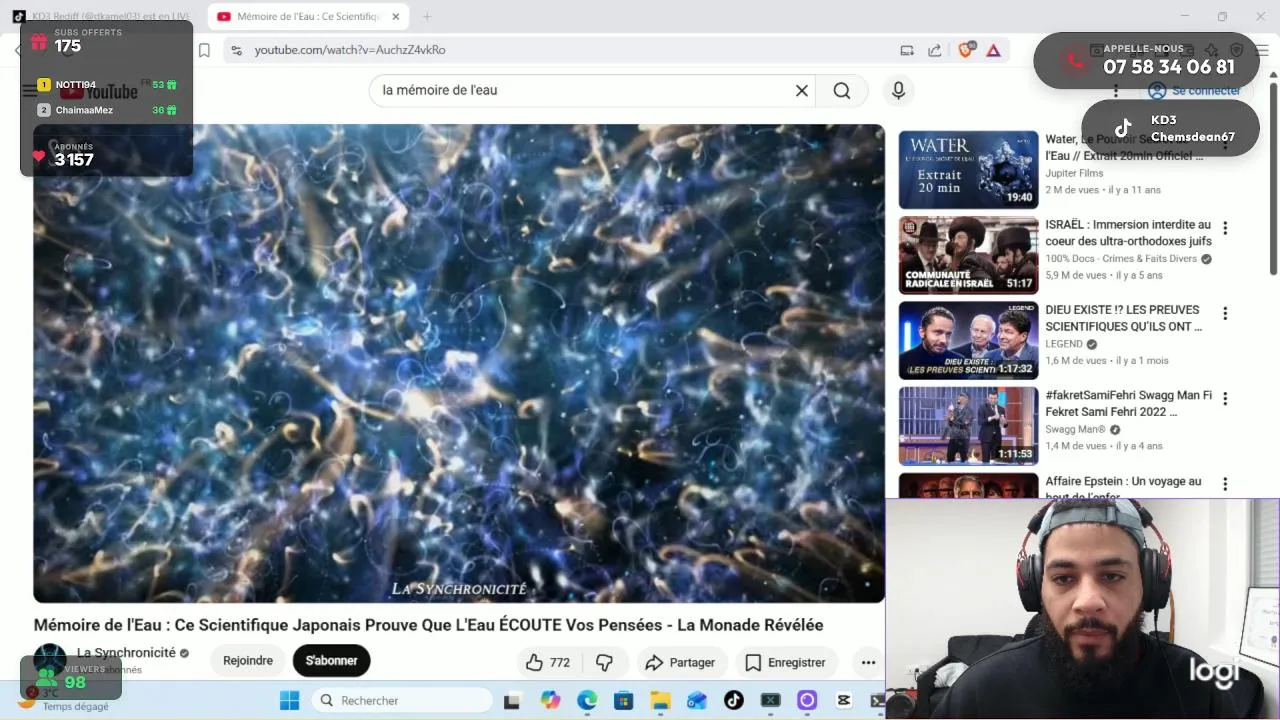The image size is (1280, 720).
Task: Open options for WATER video suggestion
Action: (1225, 143)
